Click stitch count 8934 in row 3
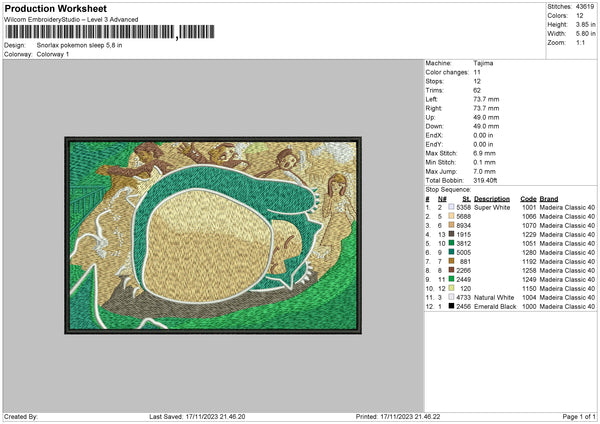The width and height of the screenshot is (600, 424). tap(463, 225)
